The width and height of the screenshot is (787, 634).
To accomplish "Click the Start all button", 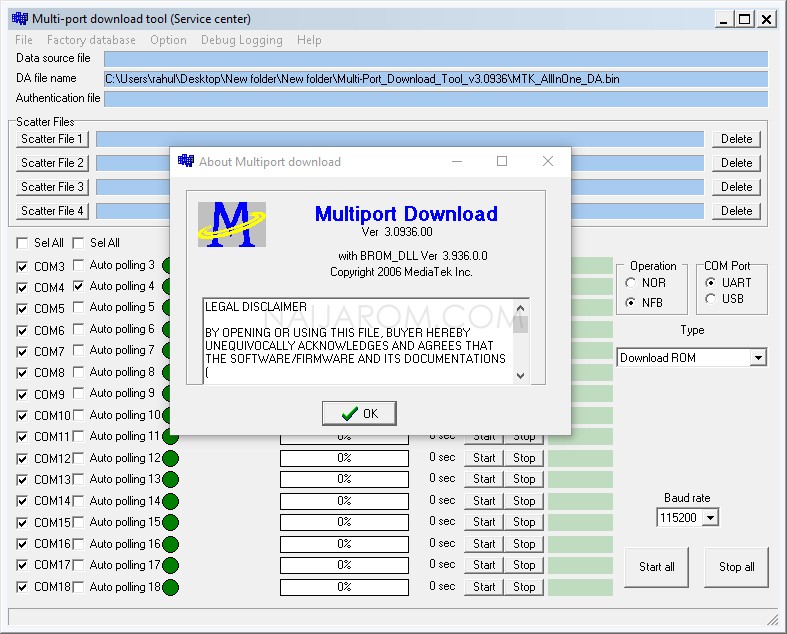I will coord(657,567).
